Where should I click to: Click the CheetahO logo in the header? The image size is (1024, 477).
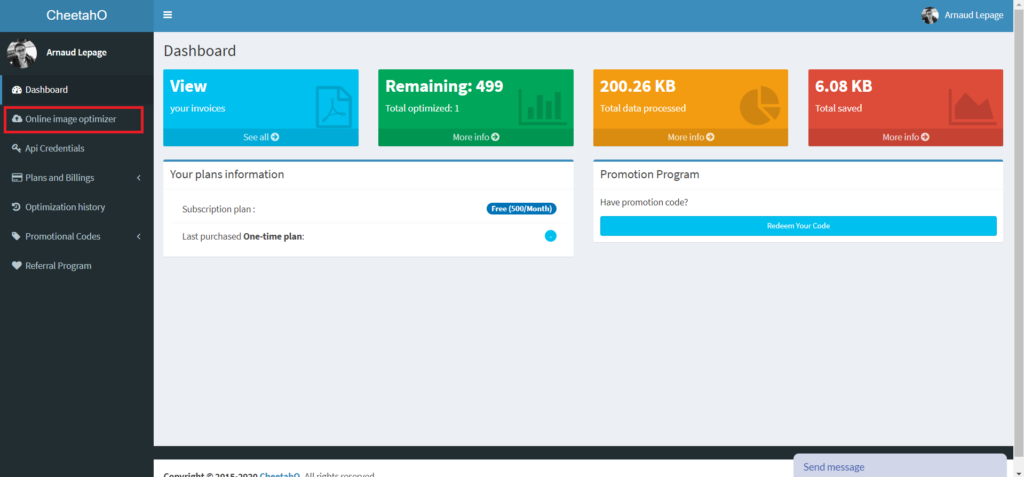[x=76, y=15]
